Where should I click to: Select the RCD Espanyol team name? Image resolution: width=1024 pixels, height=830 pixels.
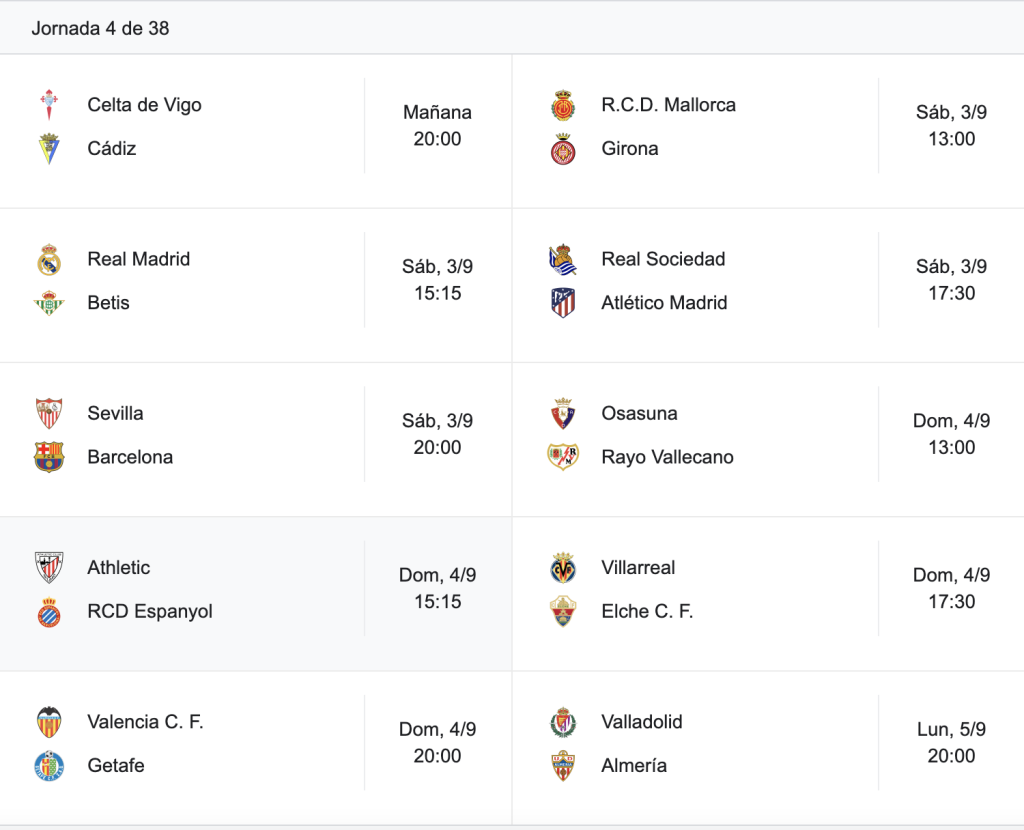point(150,611)
